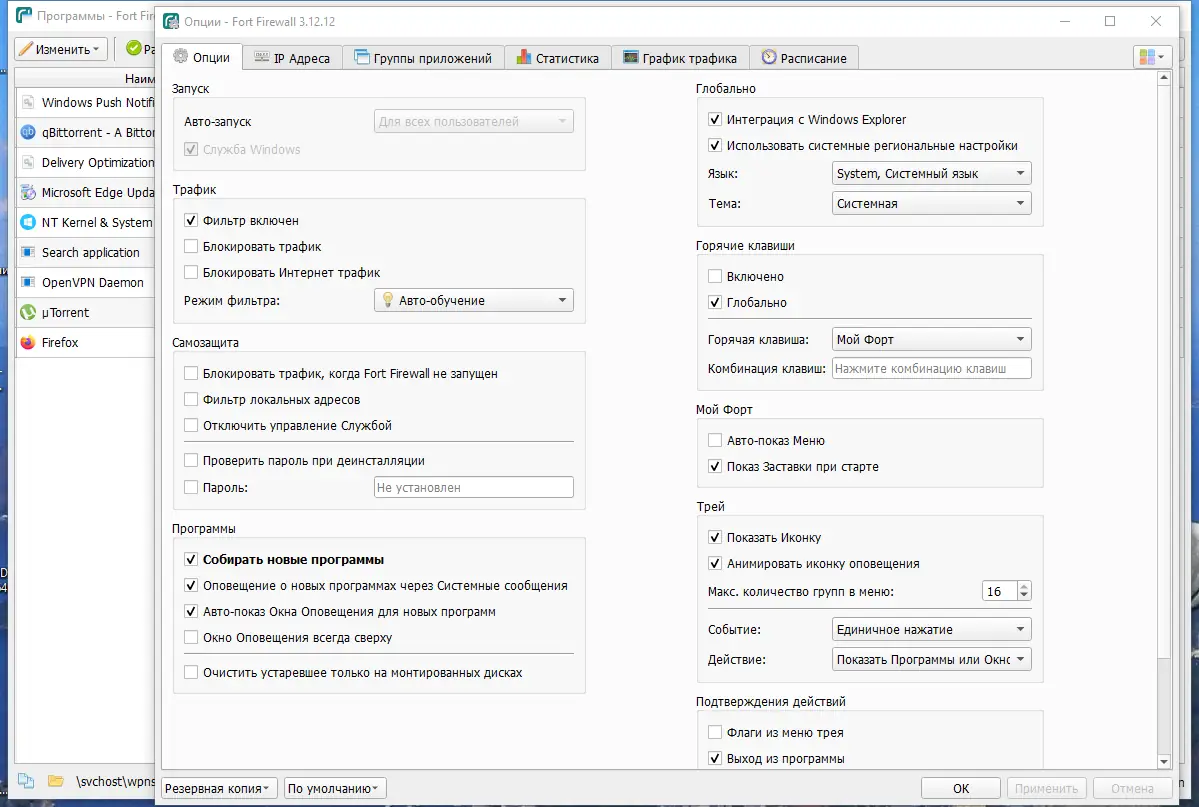Click the Microsoft Edge Update icon
The height and width of the screenshot is (807, 1199).
click(28, 192)
